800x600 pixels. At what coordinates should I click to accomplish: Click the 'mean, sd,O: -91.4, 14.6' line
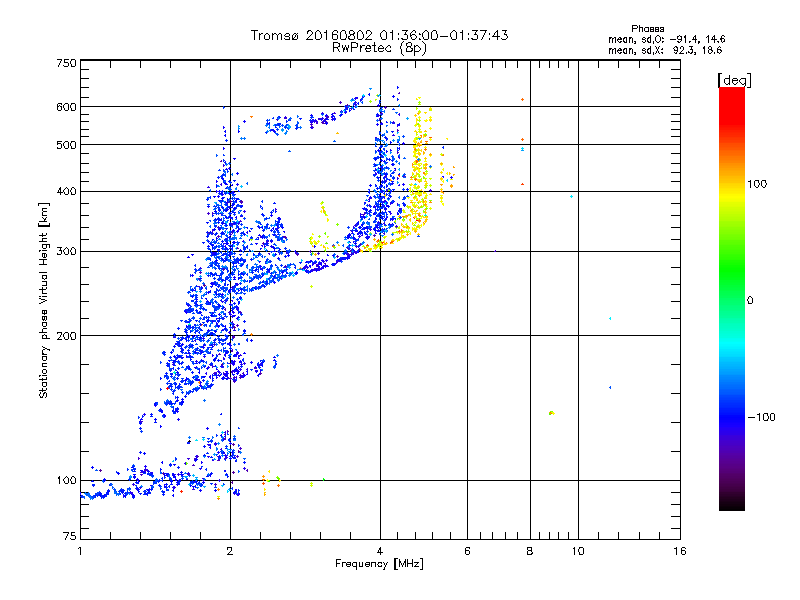tap(666, 39)
